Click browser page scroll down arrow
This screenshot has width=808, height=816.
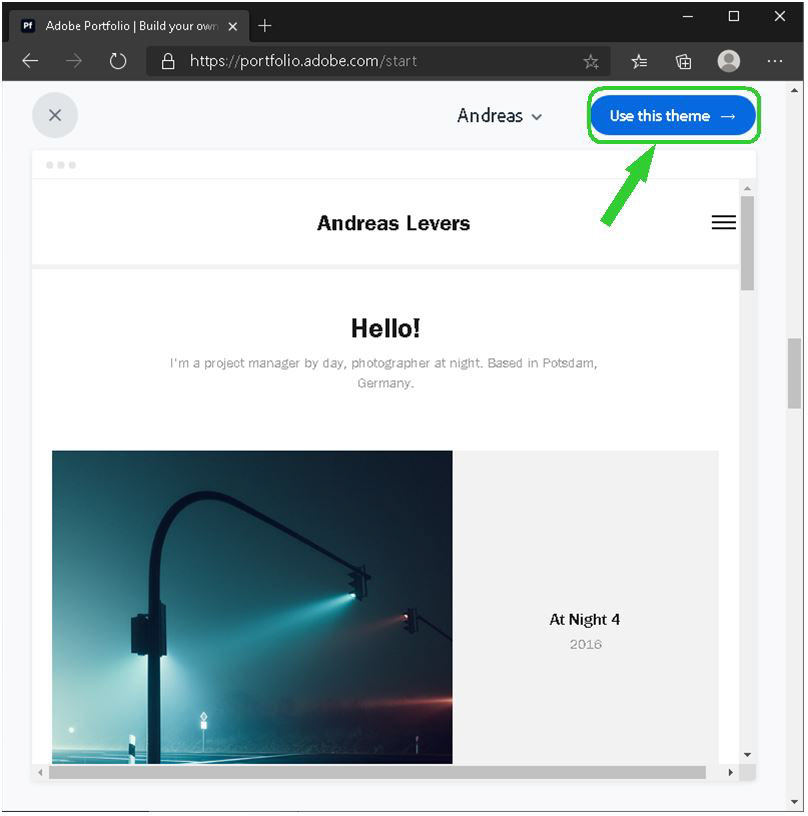click(x=794, y=802)
